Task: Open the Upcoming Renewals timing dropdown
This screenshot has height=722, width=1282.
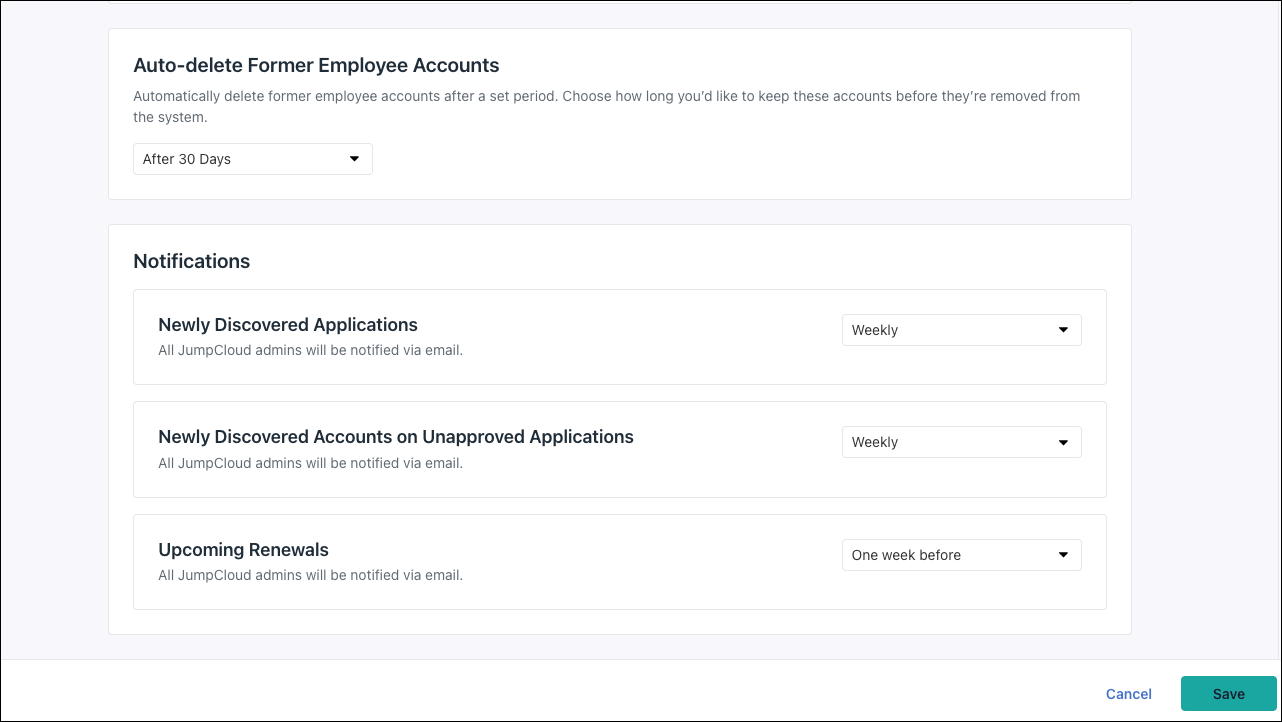Action: pos(960,555)
